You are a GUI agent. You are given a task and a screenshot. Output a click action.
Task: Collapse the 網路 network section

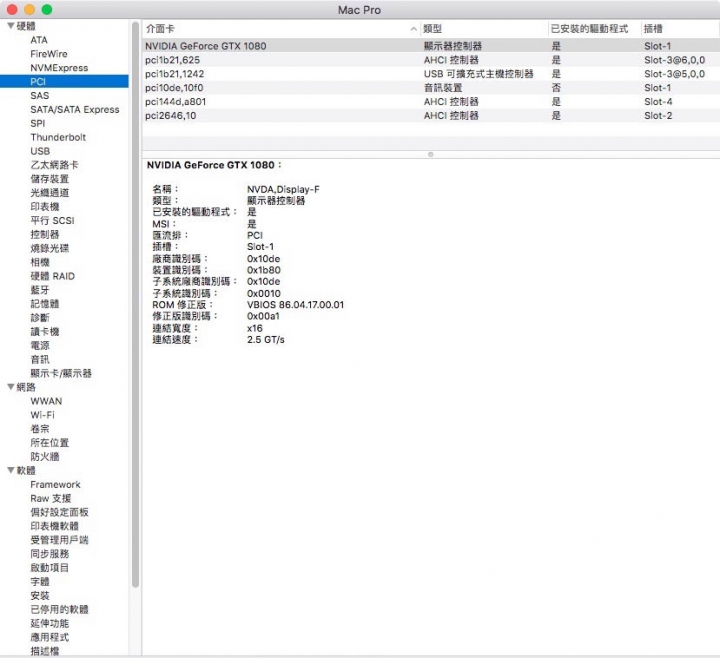tap(11, 387)
